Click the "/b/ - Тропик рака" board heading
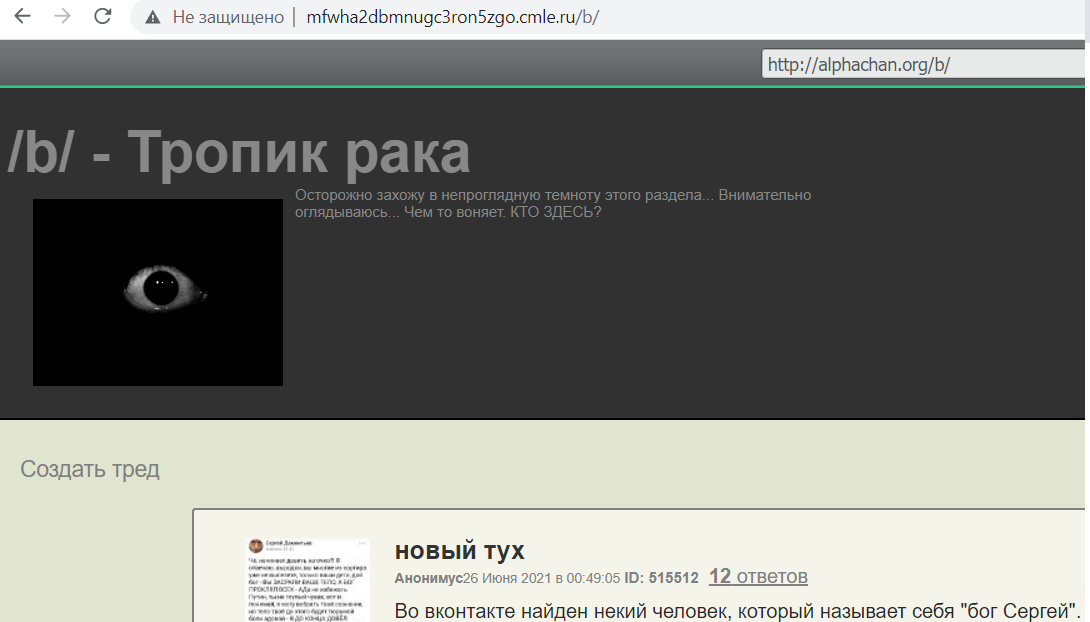 (238, 153)
